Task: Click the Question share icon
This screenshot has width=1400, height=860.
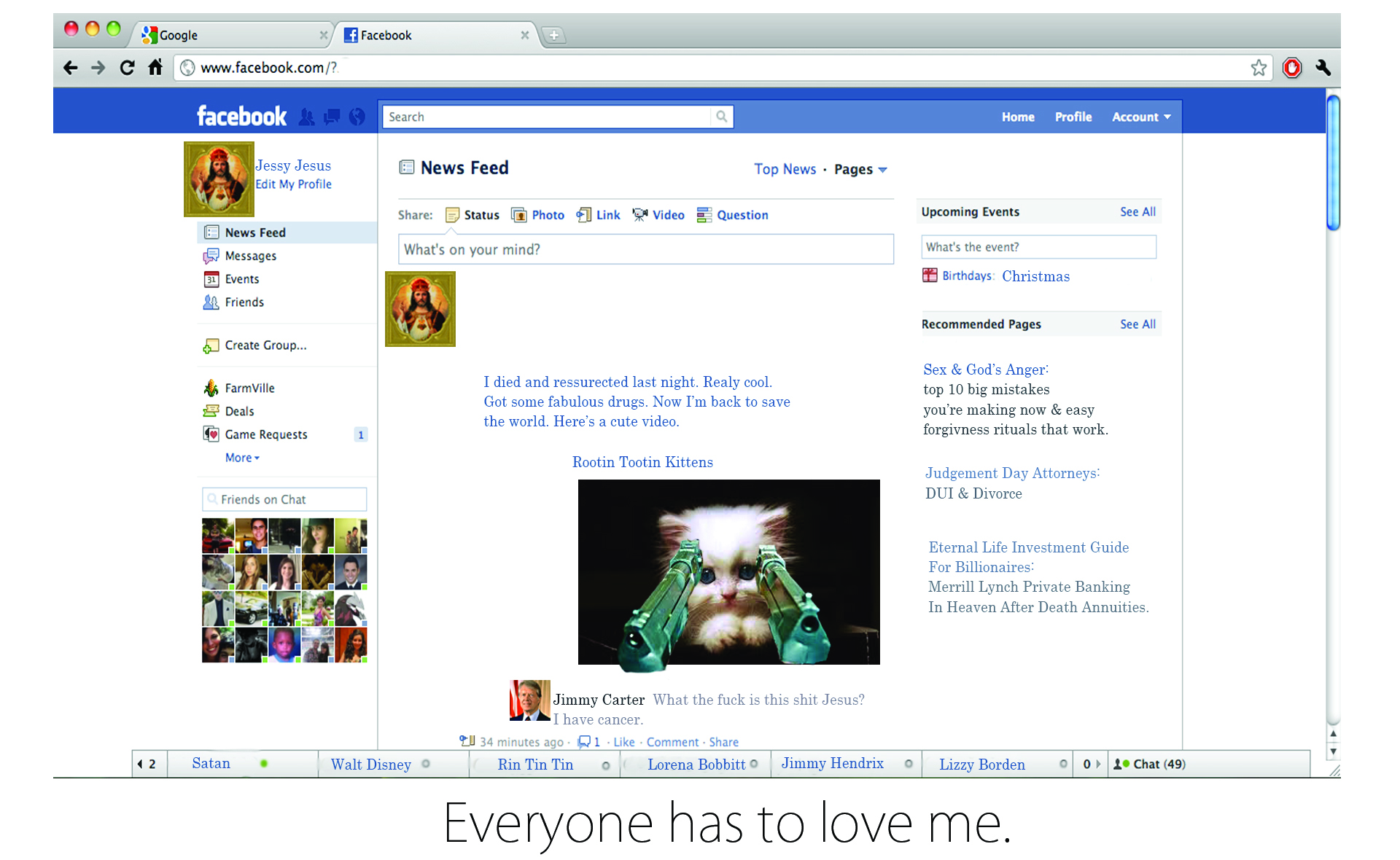Action: (704, 215)
